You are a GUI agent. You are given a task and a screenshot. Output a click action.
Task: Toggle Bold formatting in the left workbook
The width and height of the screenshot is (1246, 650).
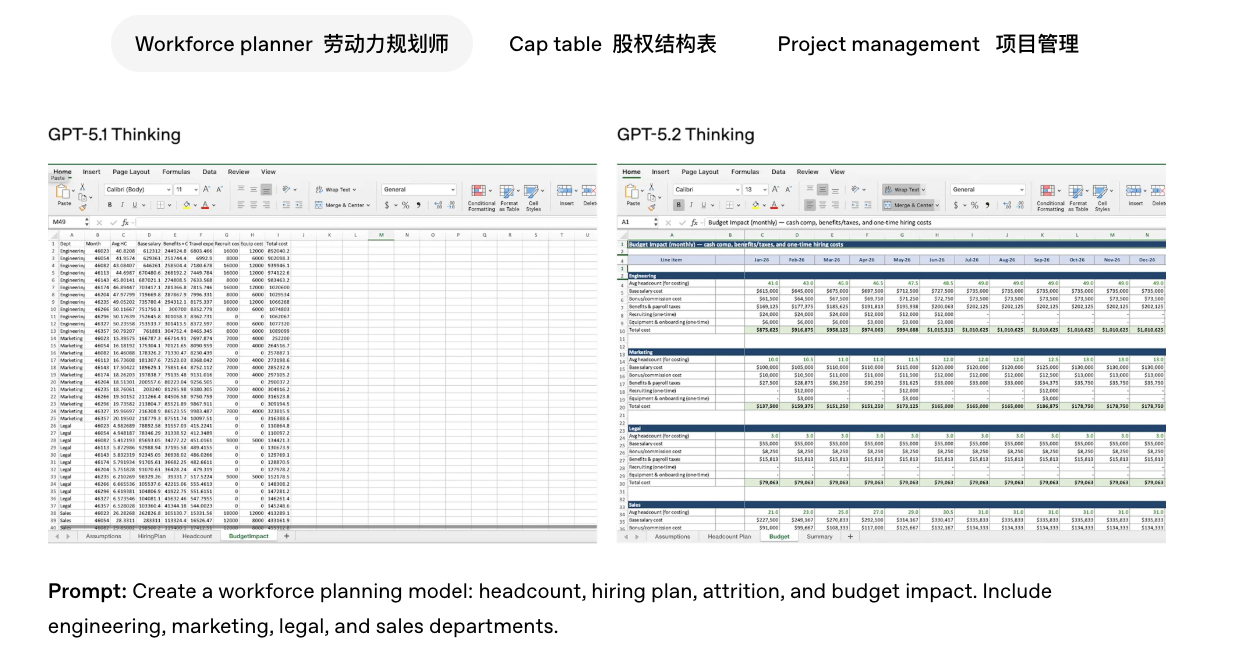[x=109, y=203]
